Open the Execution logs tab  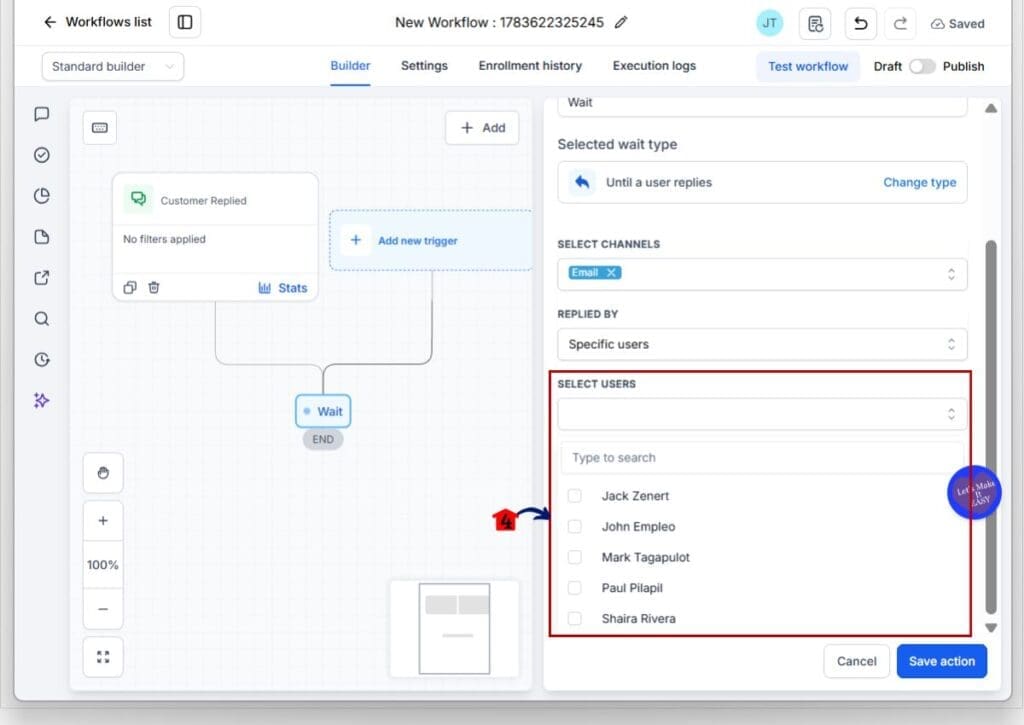(654, 66)
